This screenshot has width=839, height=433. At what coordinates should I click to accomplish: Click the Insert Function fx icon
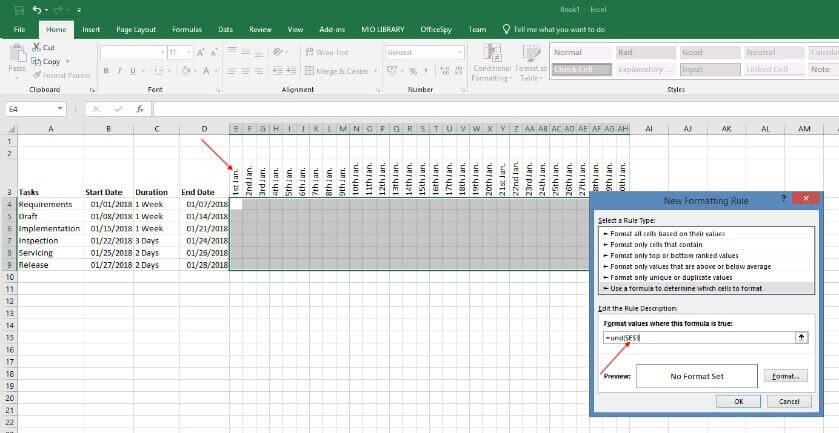pos(139,109)
